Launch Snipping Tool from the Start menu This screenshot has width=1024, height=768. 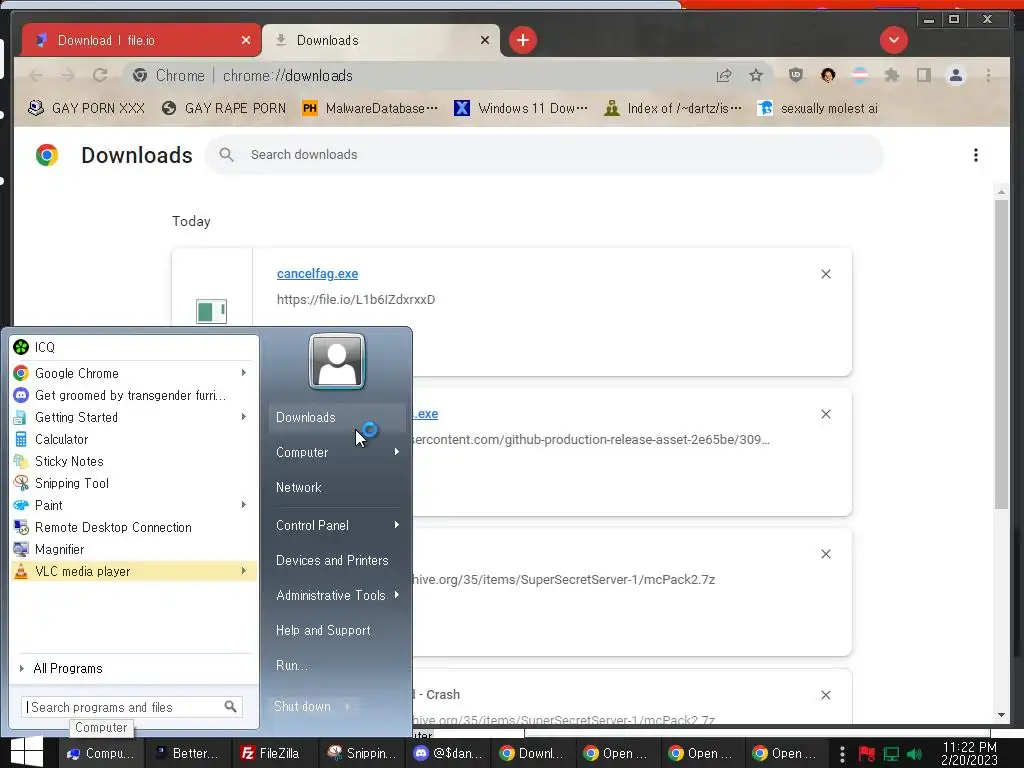tap(134, 483)
